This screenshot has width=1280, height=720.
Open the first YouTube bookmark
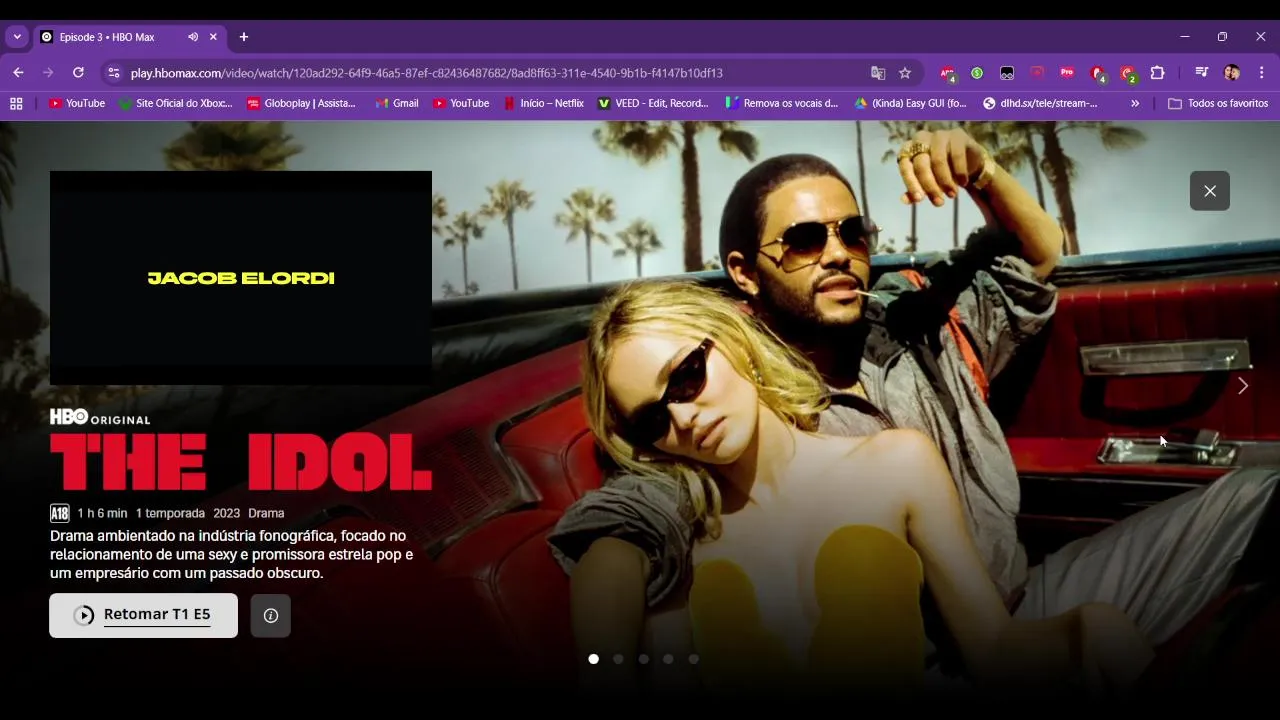pos(77,103)
